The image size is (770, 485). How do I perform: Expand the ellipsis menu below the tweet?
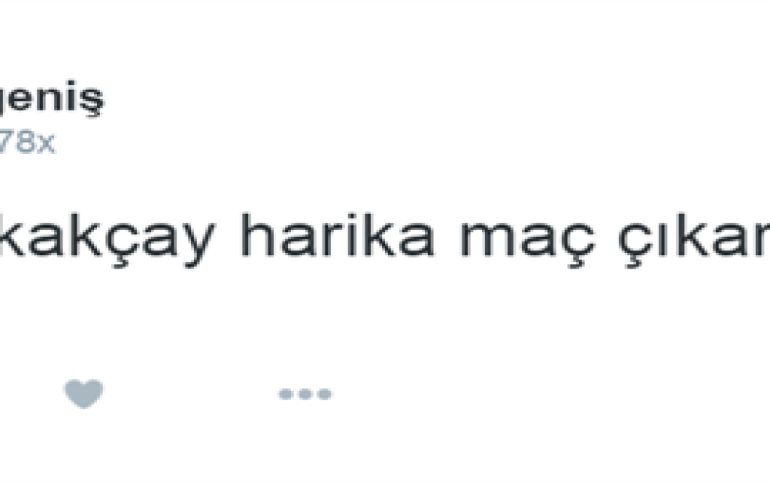[x=305, y=394]
